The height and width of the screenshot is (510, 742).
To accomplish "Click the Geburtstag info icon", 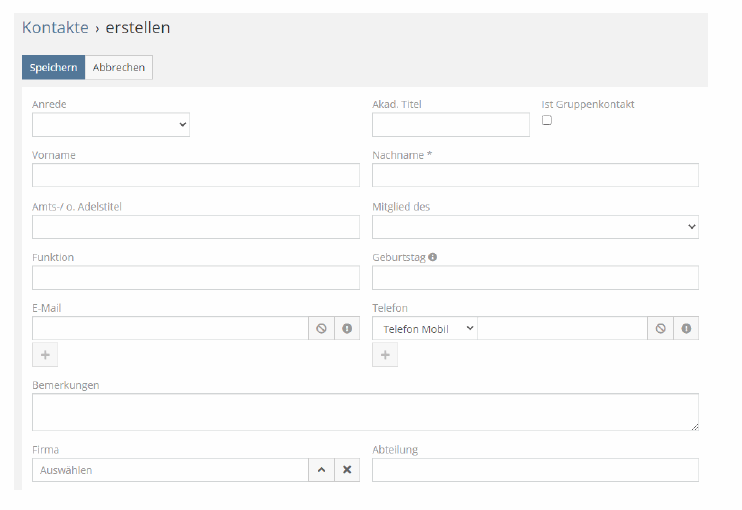I will click(x=433, y=257).
